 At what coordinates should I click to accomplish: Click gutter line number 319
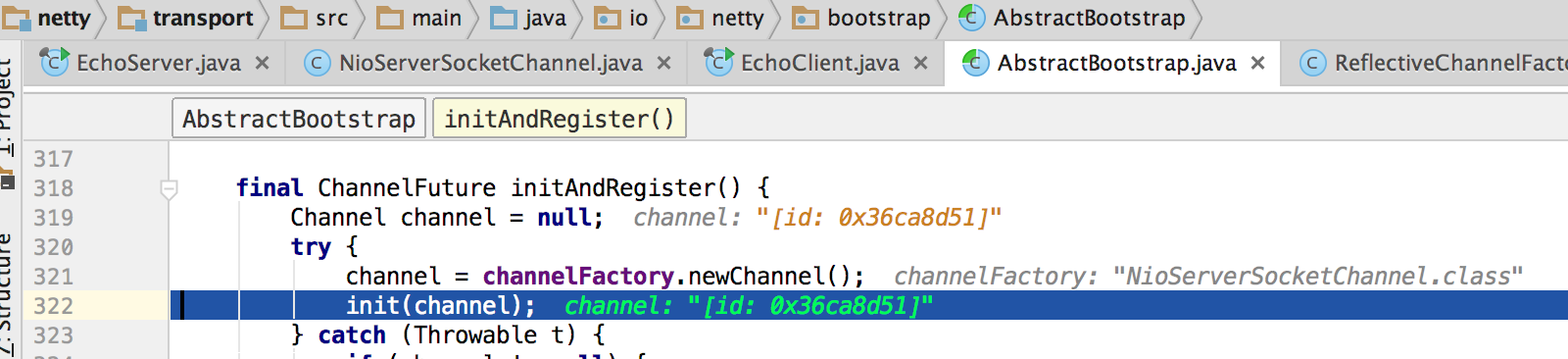pos(53,218)
